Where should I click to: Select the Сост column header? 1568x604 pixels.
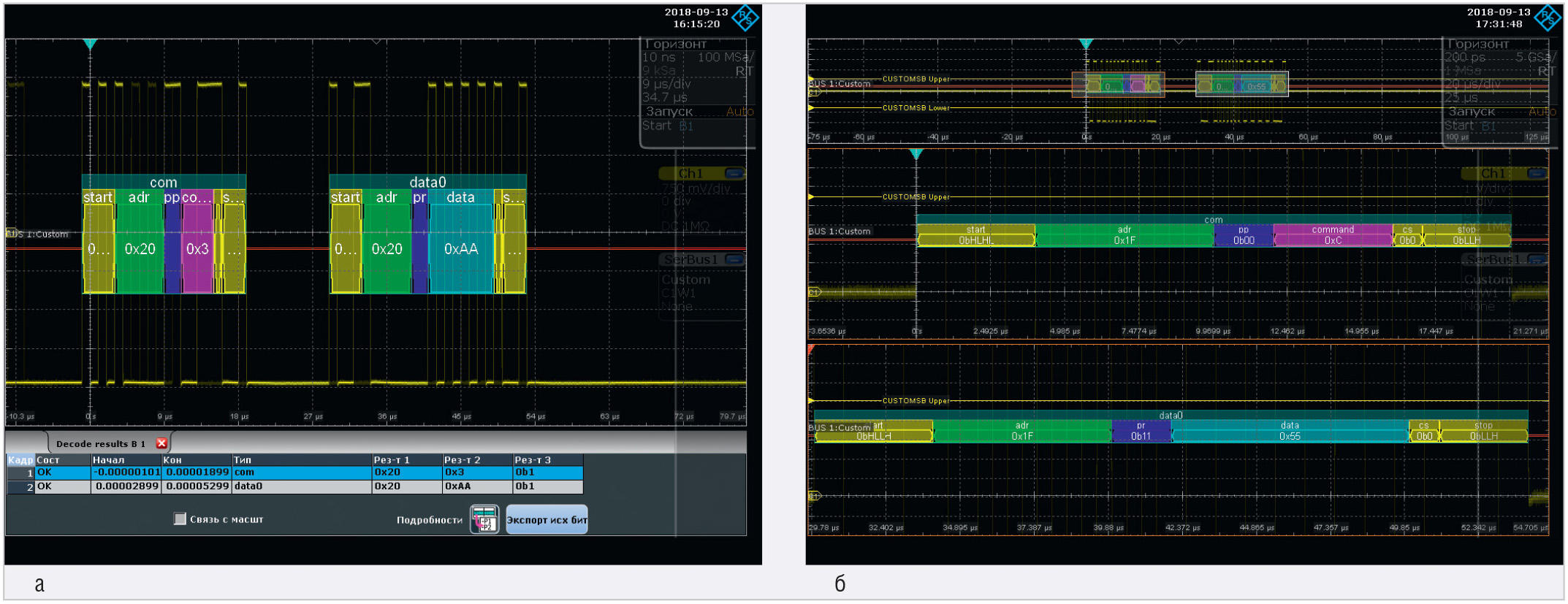62,460
